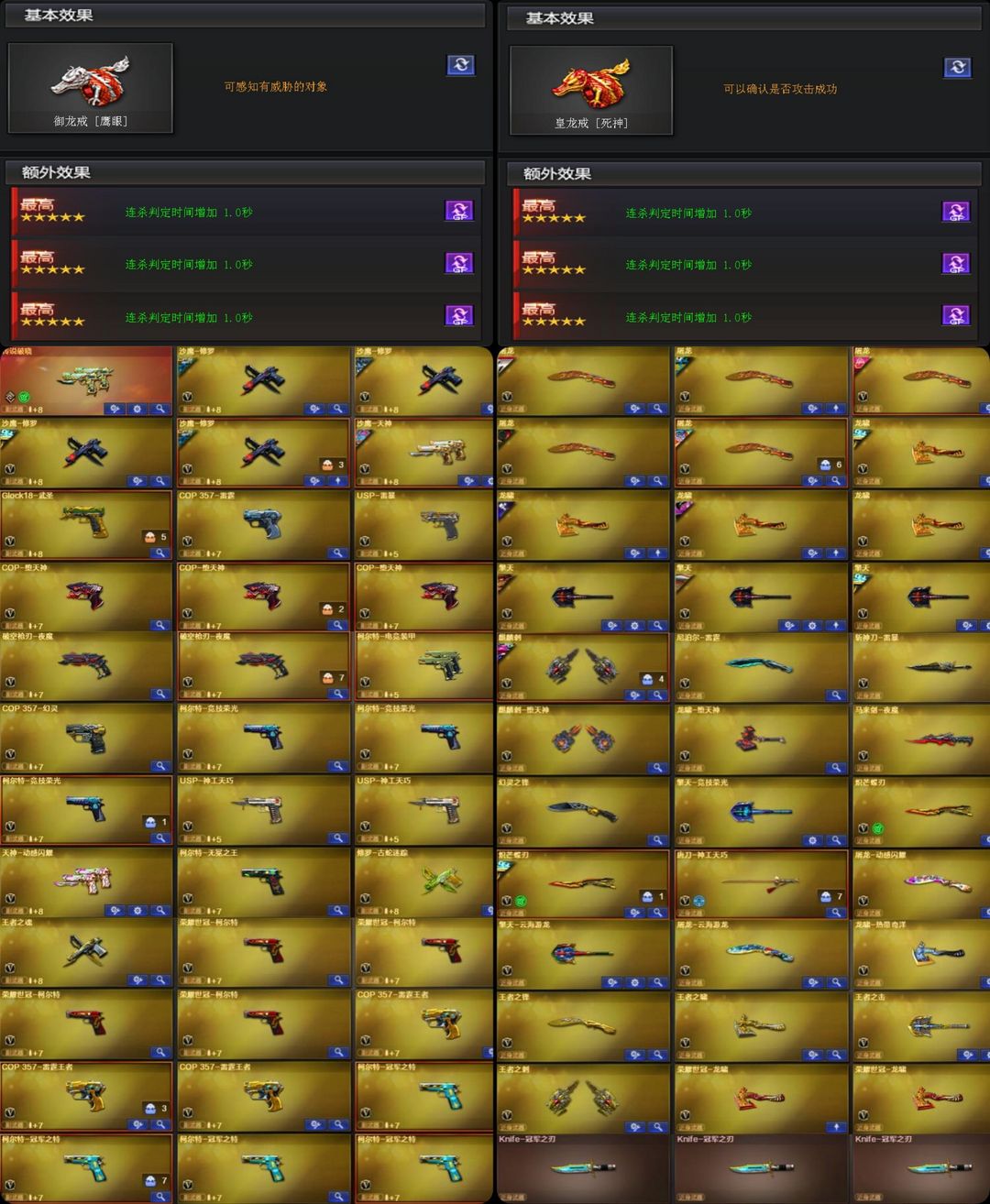Image resolution: width=990 pixels, height=1204 pixels.
Task: Click the blue refresh icon beside 皇龙戒 [死神]
Action: pyautogui.click(x=958, y=68)
